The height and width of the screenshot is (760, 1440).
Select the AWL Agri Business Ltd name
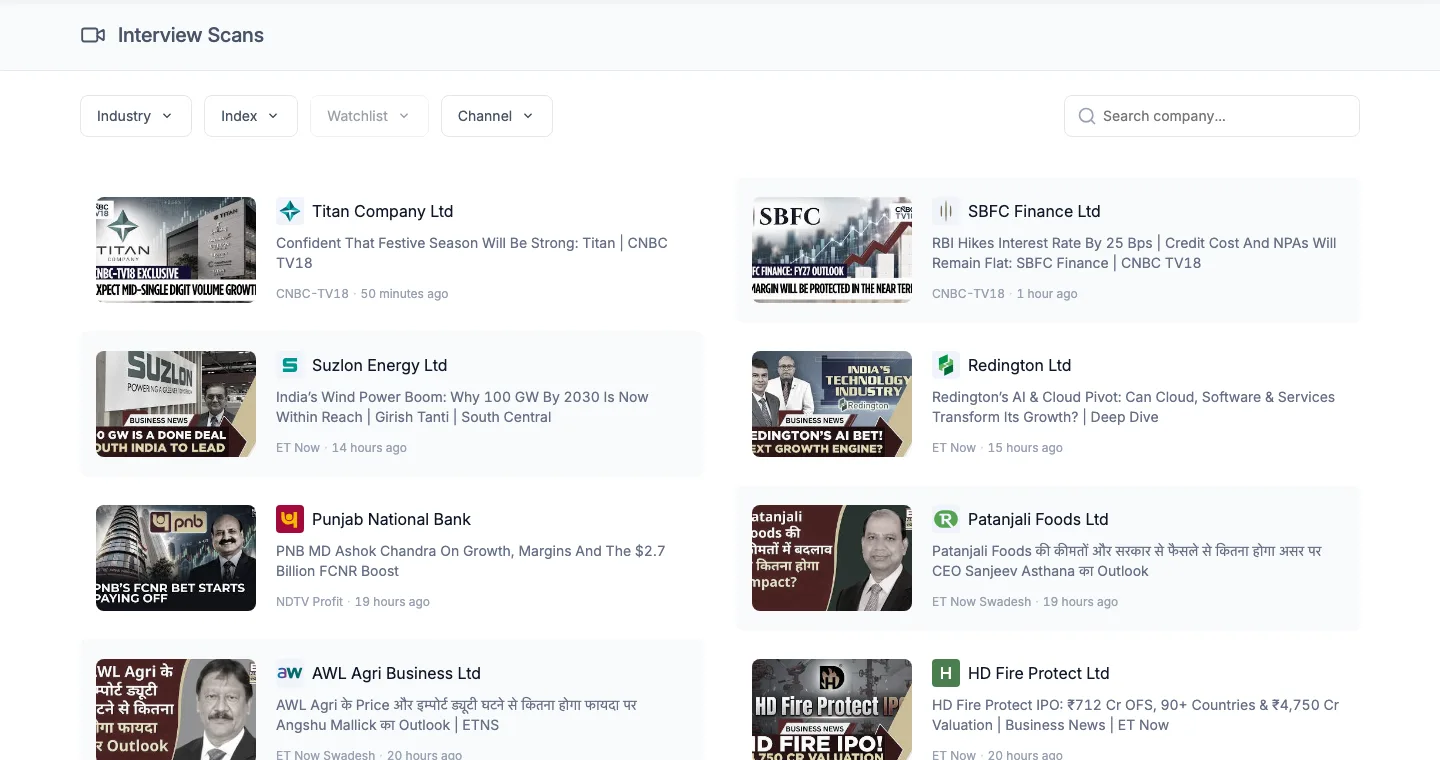[396, 673]
